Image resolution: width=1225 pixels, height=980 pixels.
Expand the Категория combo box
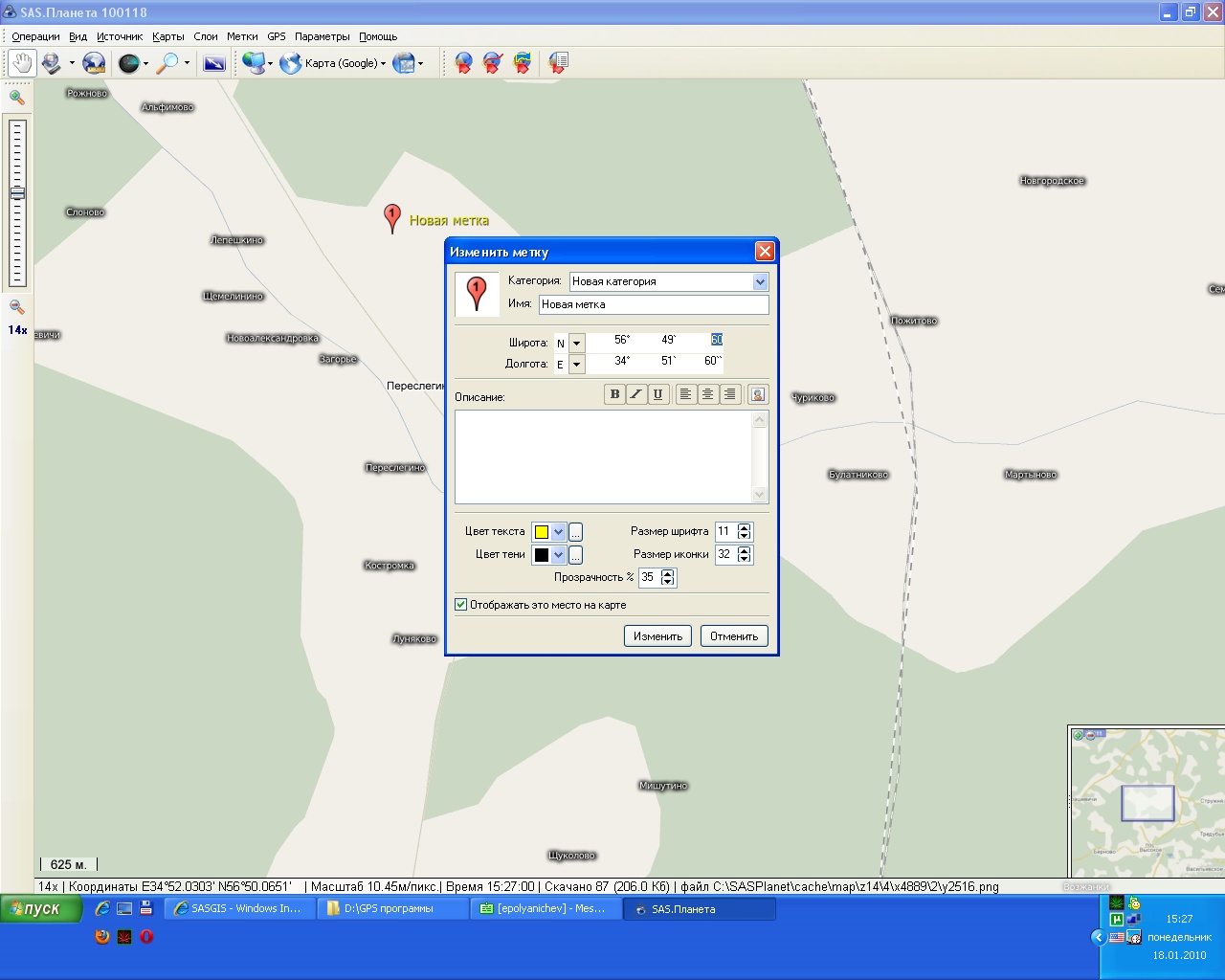(x=760, y=281)
